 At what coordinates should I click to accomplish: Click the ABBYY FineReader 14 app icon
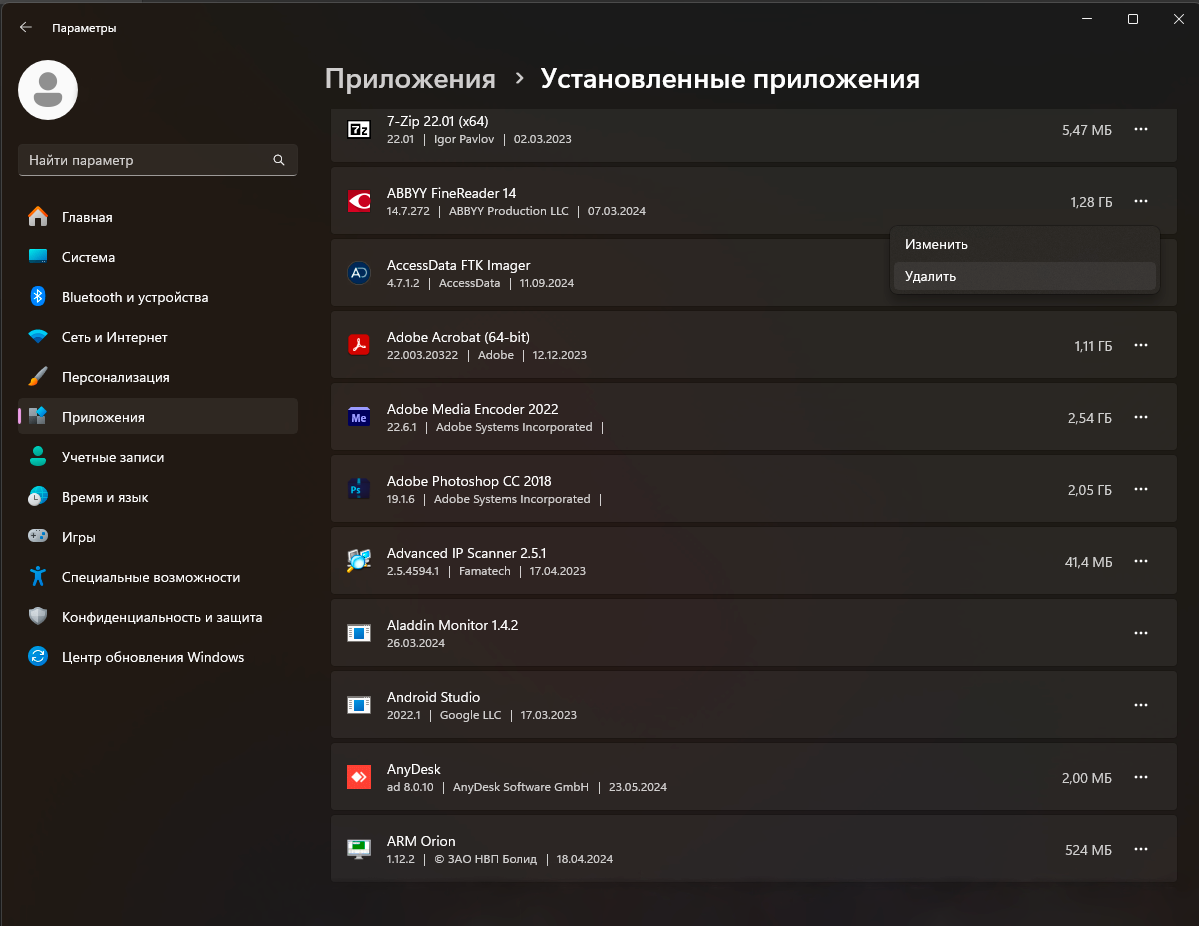pyautogui.click(x=359, y=201)
